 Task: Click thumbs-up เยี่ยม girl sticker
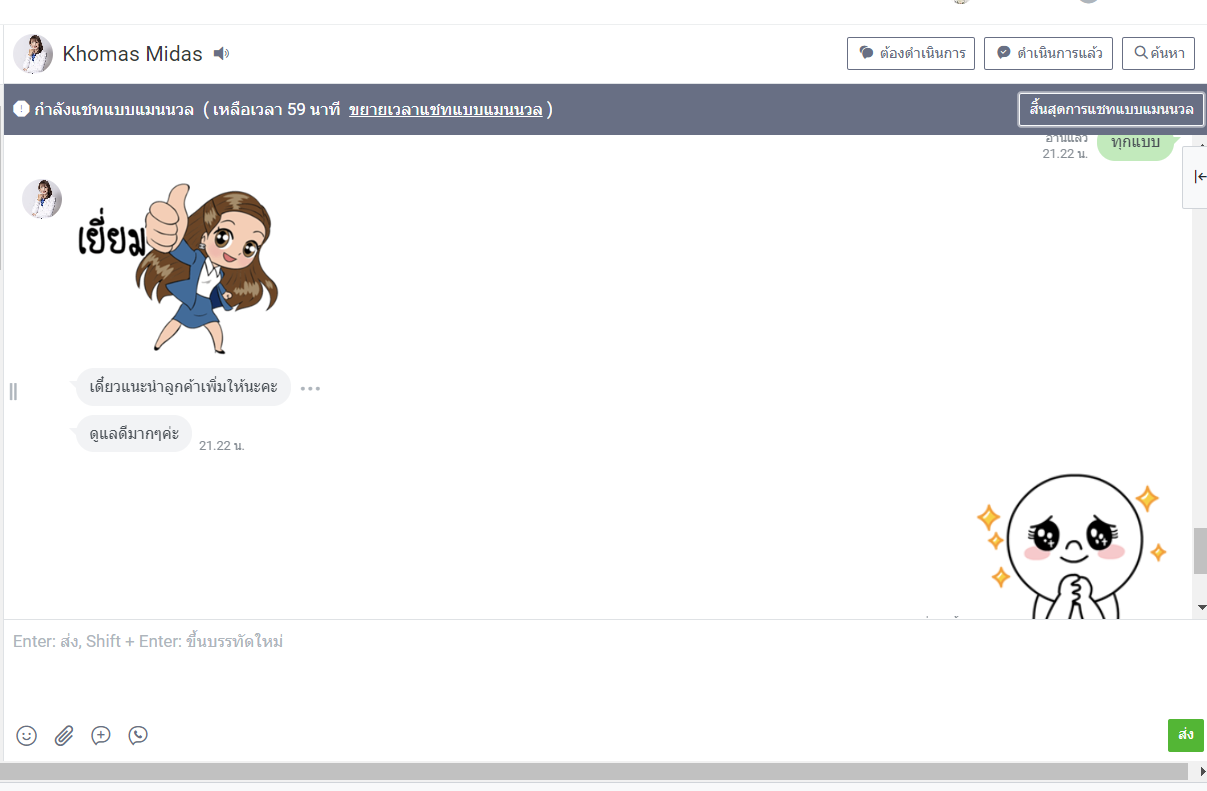180,267
